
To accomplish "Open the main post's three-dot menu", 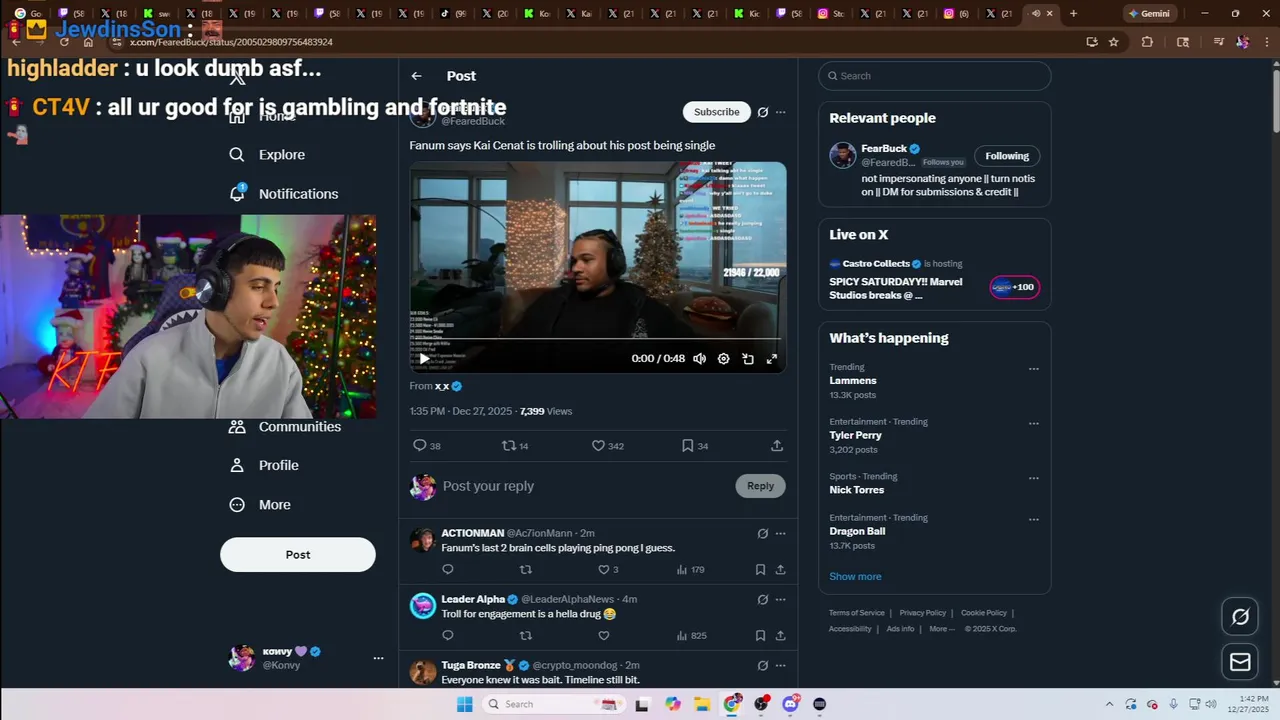I will tap(781, 112).
